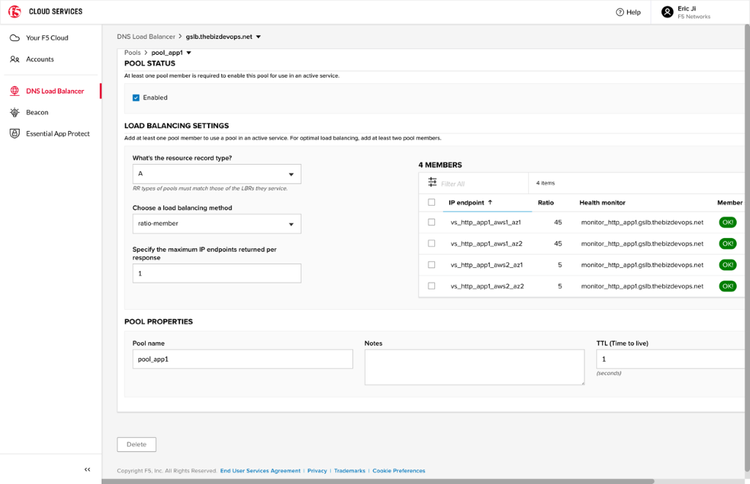Open Essential App Protect shield icon
This screenshot has width=750, height=484.
(15, 133)
